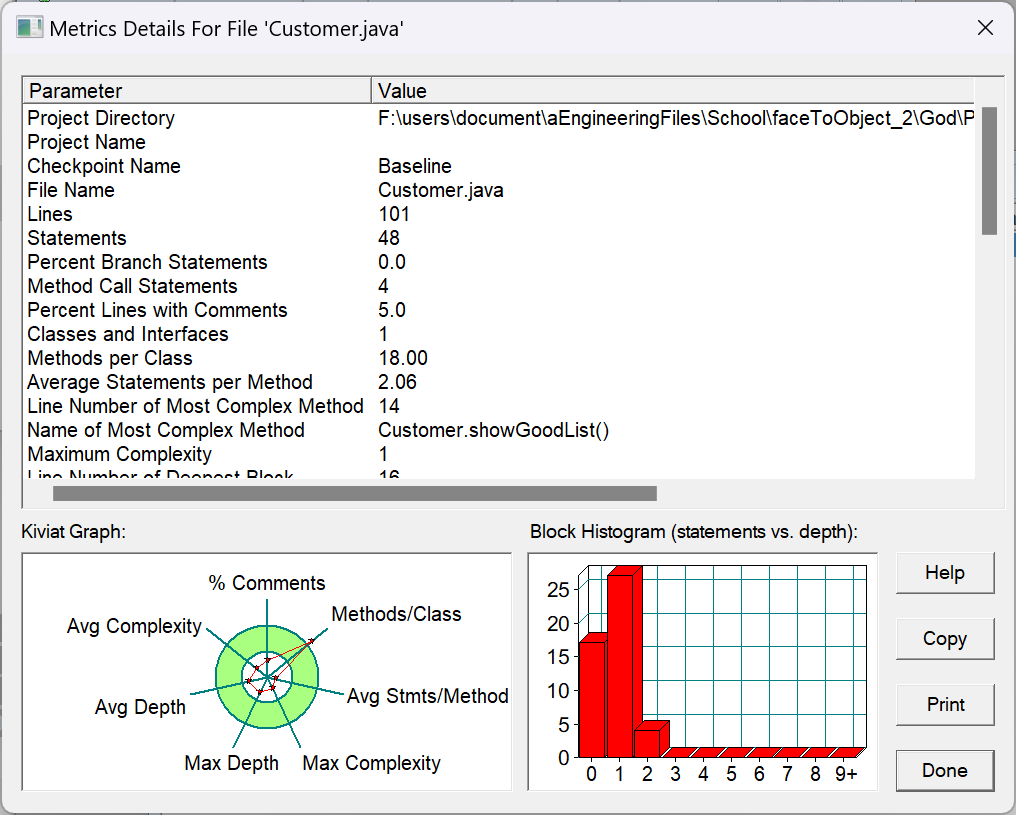Click the Parameter column header
The width and height of the screenshot is (1016, 815).
(197, 91)
